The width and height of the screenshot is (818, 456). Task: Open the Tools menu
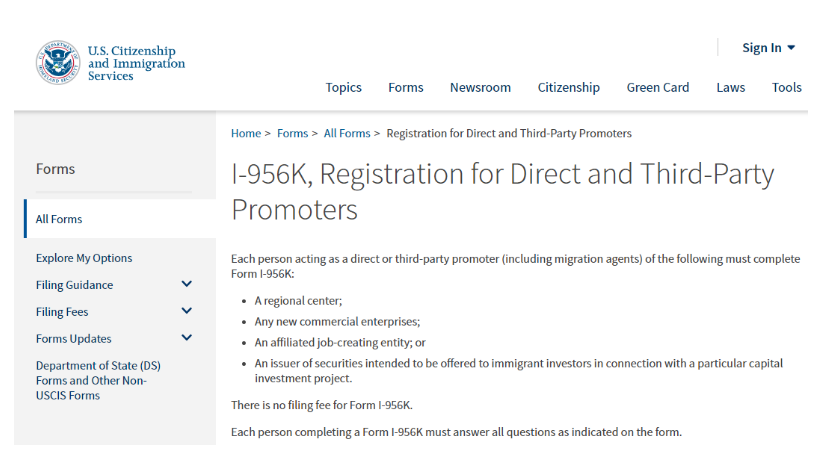(x=786, y=88)
